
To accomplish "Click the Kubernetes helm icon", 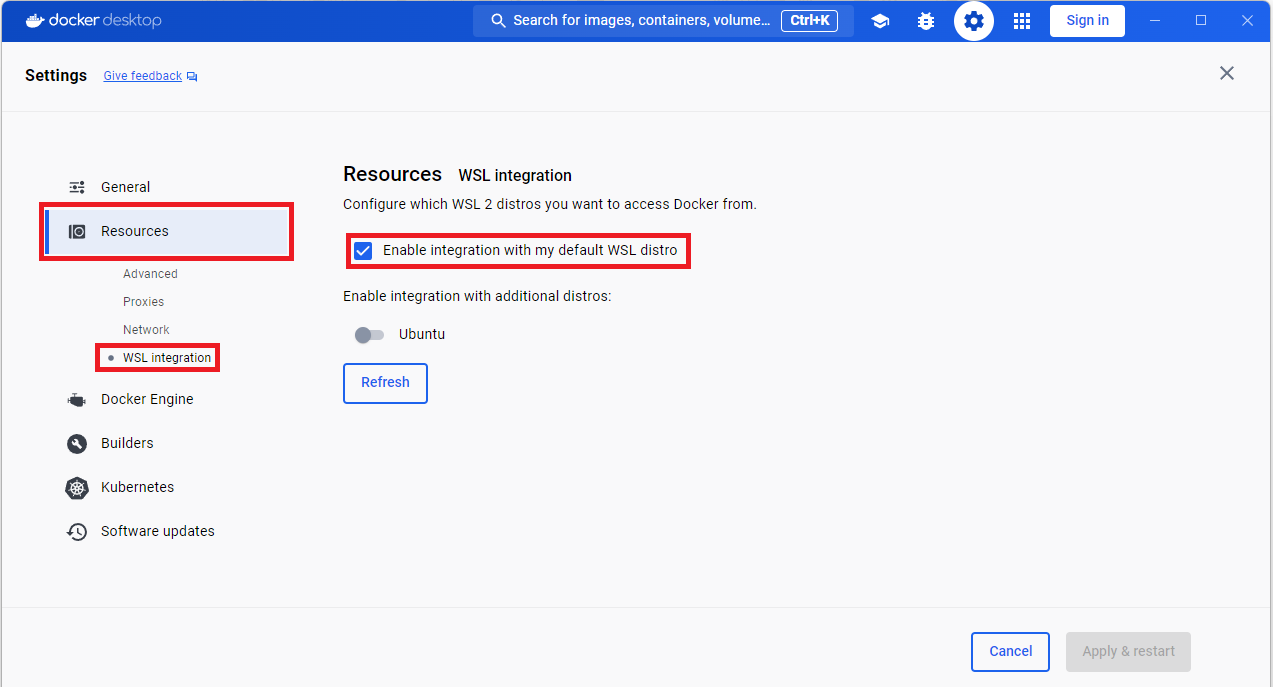I will pyautogui.click(x=77, y=488).
